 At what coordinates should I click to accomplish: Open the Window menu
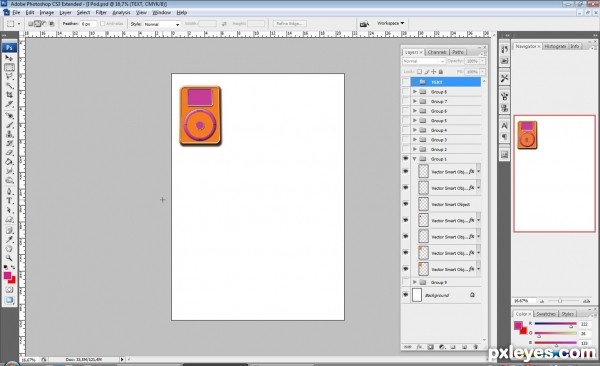click(x=161, y=13)
